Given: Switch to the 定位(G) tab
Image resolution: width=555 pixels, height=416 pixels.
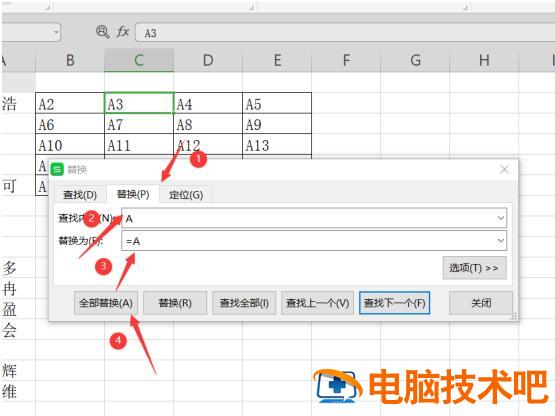Looking at the screenshot, I should pyautogui.click(x=186, y=194).
